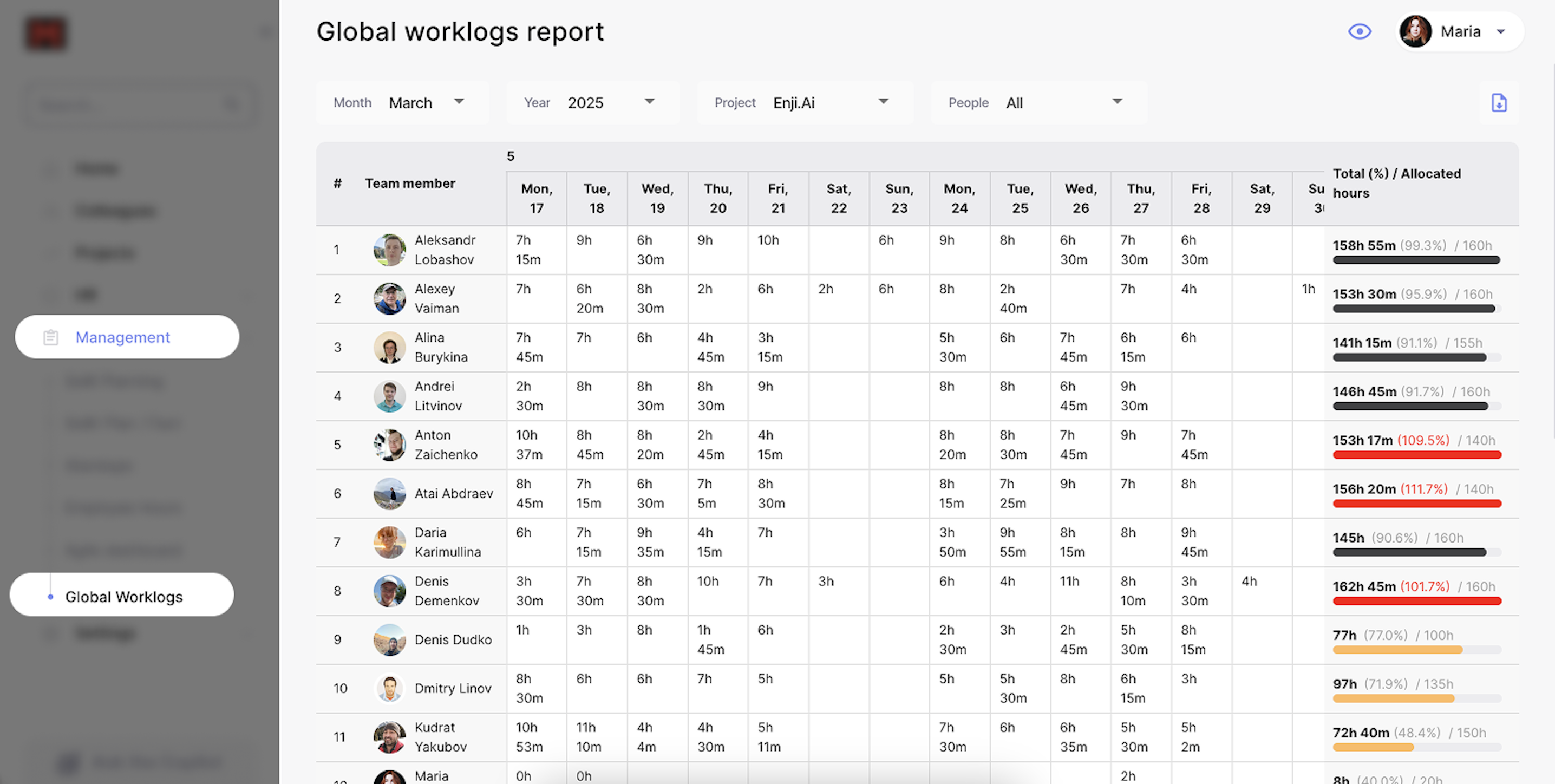Click Denis Demenkov's Sat 29 4h cell
Viewport: 1555px width, 784px height.
[1262, 591]
